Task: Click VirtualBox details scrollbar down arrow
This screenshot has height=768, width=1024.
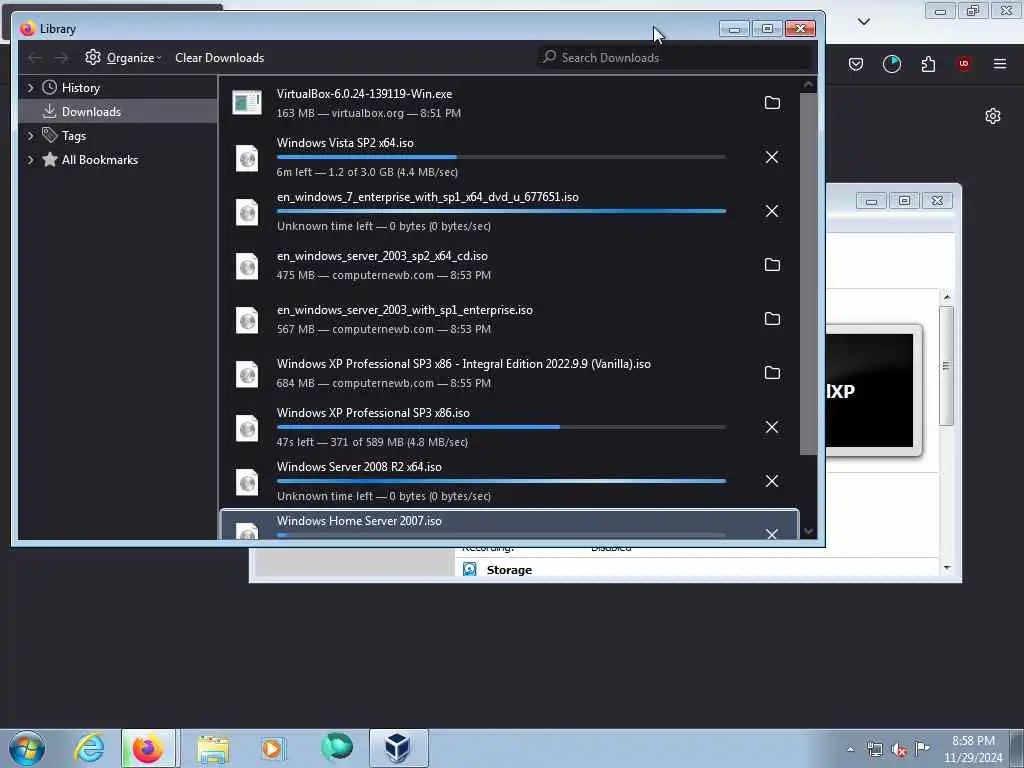Action: pos(947,568)
